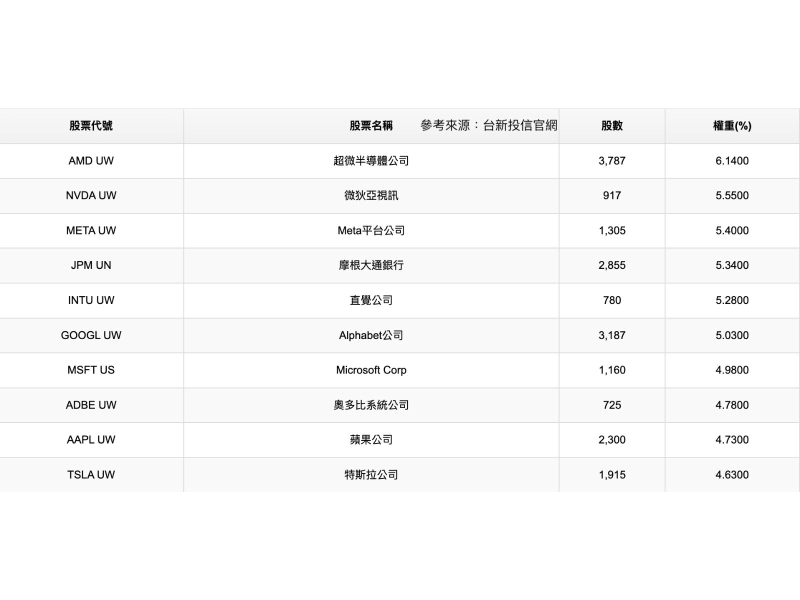The height and width of the screenshot is (600, 800).
Task: Select the Alphabet公司 stock name cell
Action: point(371,335)
